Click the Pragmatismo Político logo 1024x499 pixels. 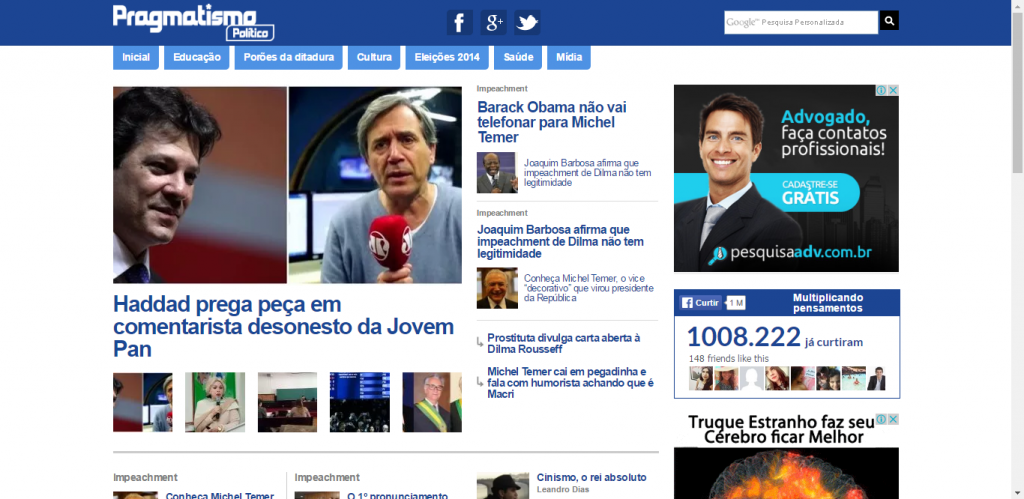[x=193, y=23]
